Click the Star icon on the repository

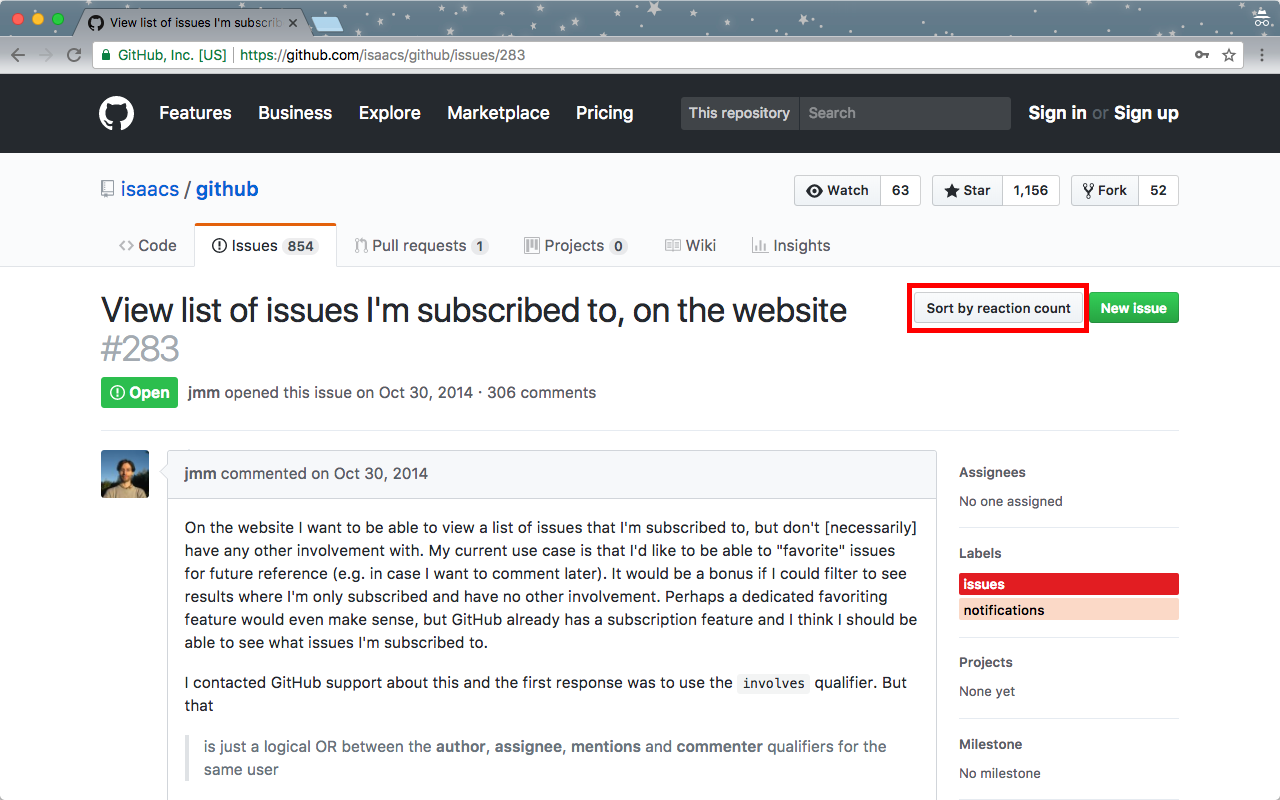click(x=953, y=190)
